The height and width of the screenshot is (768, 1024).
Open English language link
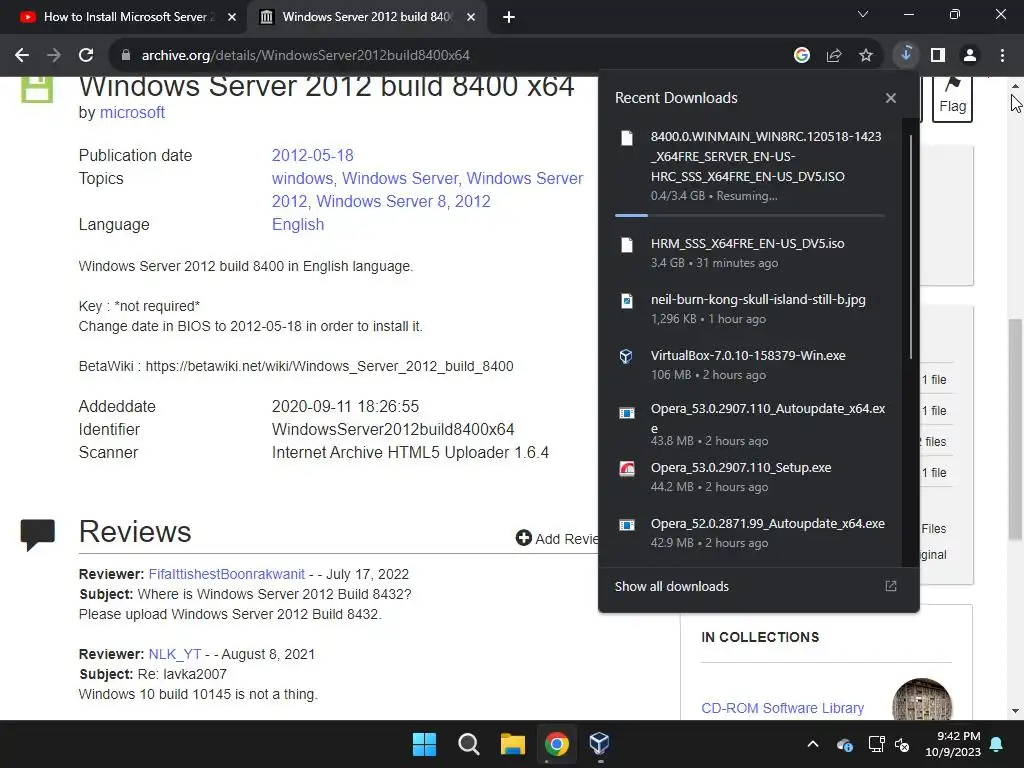[298, 224]
